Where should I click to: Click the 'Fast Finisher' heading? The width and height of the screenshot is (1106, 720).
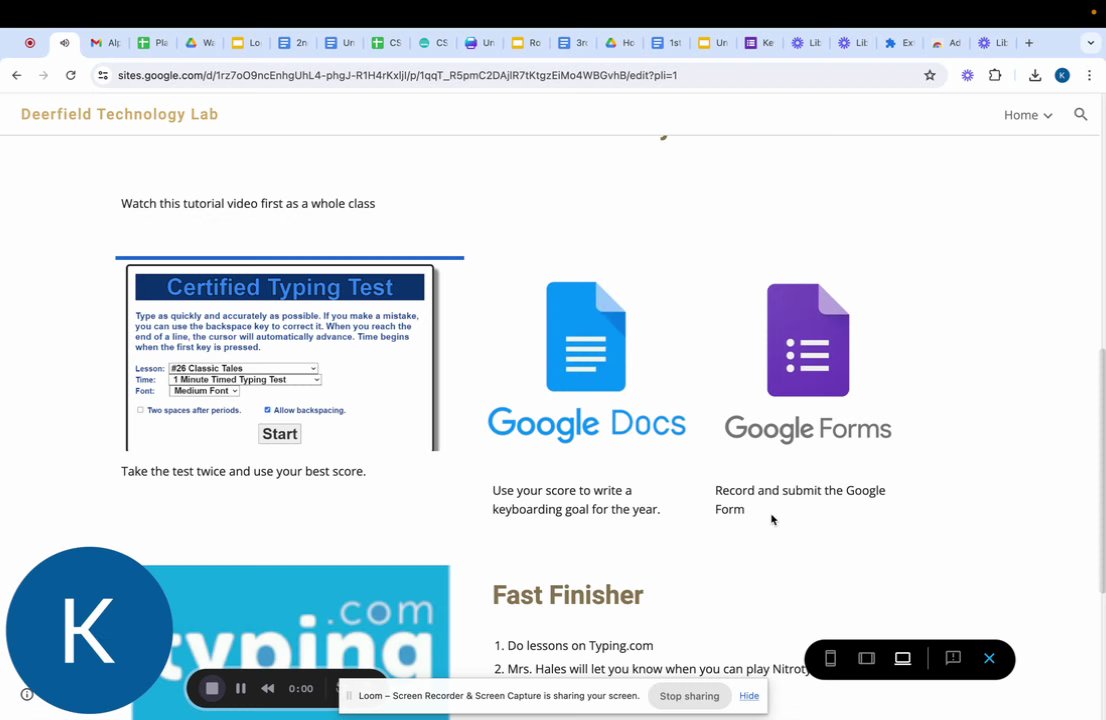[x=567, y=595]
